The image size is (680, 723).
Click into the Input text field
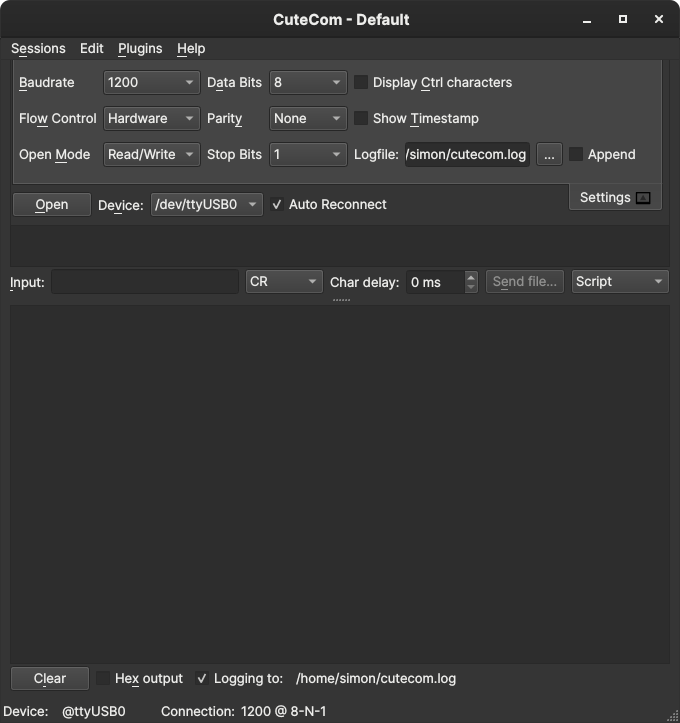[145, 282]
